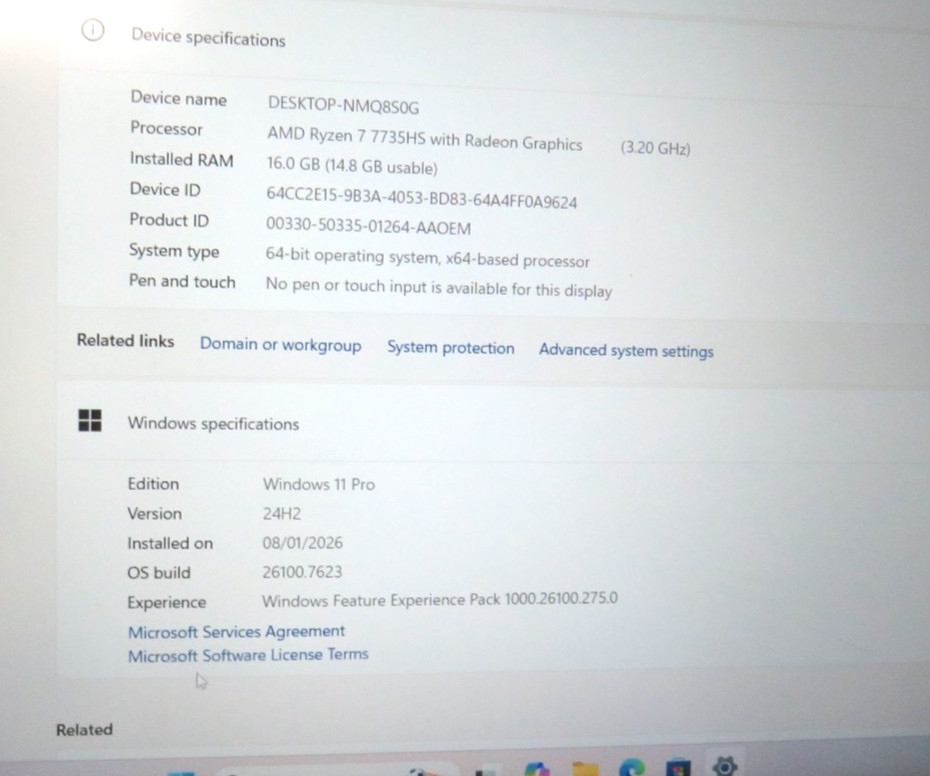930x776 pixels.
Task: Click the 3.20 GHz processor speed
Action: point(655,148)
